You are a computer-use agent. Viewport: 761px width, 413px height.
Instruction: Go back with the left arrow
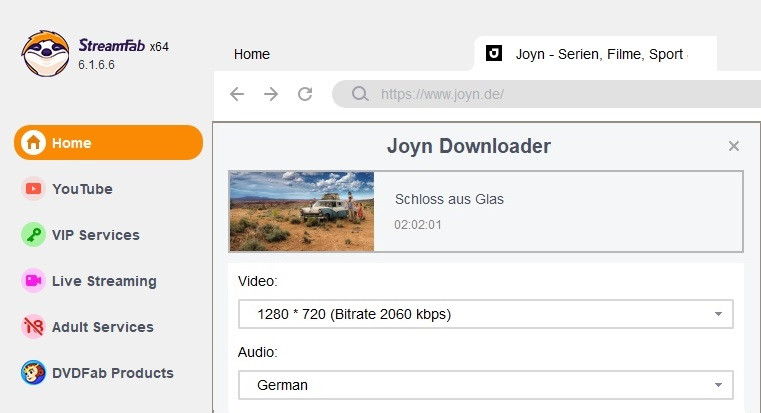pos(237,94)
